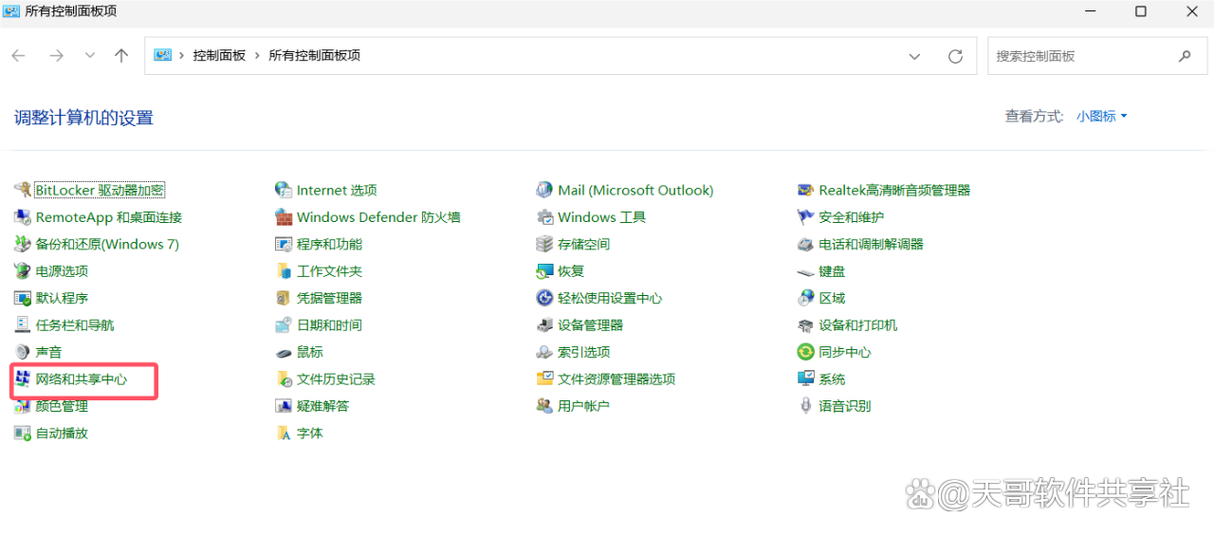Open the 凭据管理器 icon

click(x=283, y=298)
